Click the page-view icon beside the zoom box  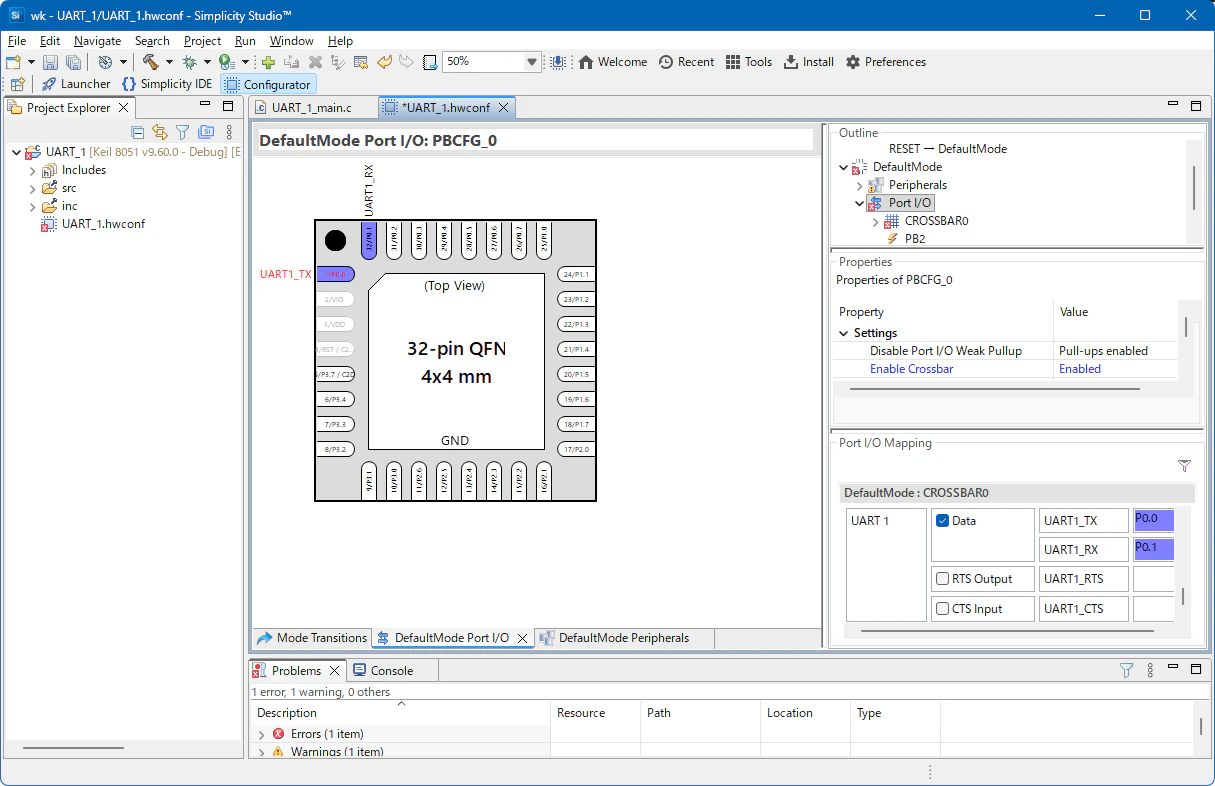point(430,62)
